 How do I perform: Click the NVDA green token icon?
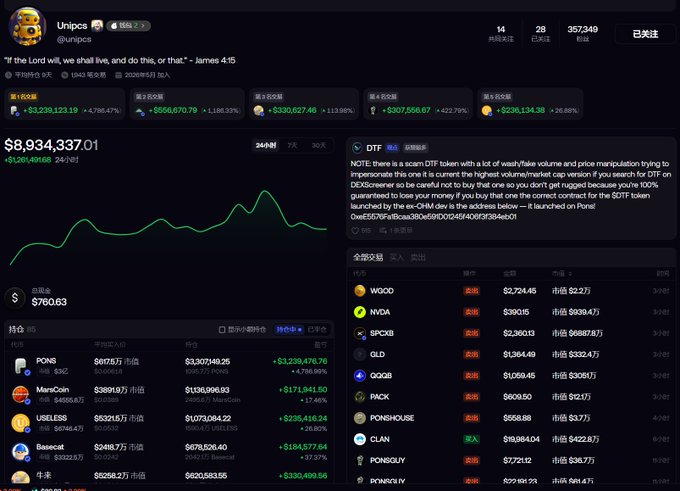pyautogui.click(x=360, y=312)
